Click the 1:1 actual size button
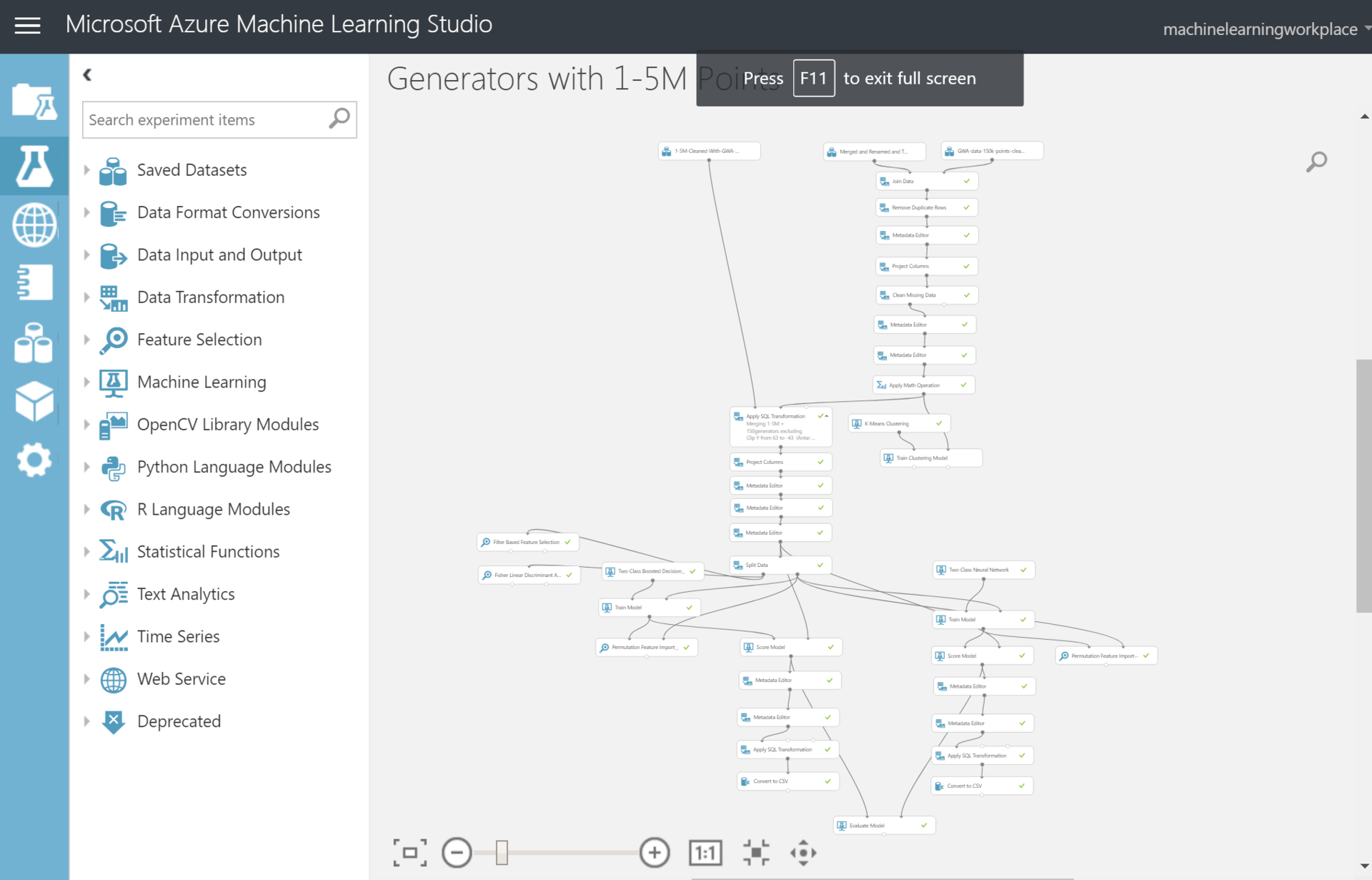 point(705,852)
